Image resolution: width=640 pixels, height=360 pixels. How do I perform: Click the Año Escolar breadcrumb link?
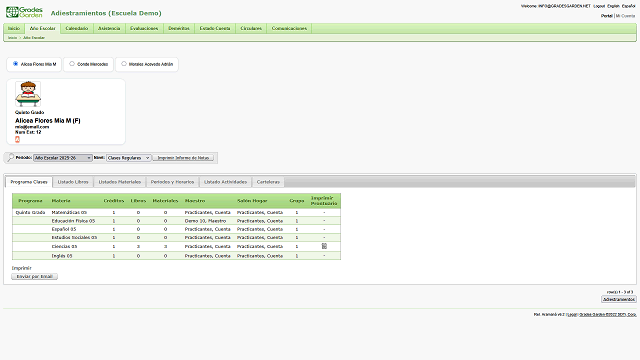34,38
